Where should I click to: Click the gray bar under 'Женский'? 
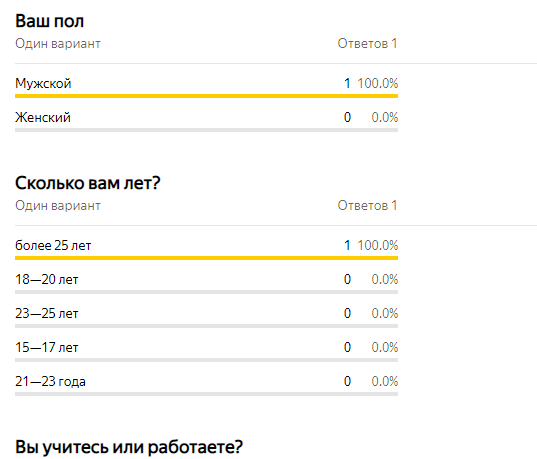tap(207, 130)
